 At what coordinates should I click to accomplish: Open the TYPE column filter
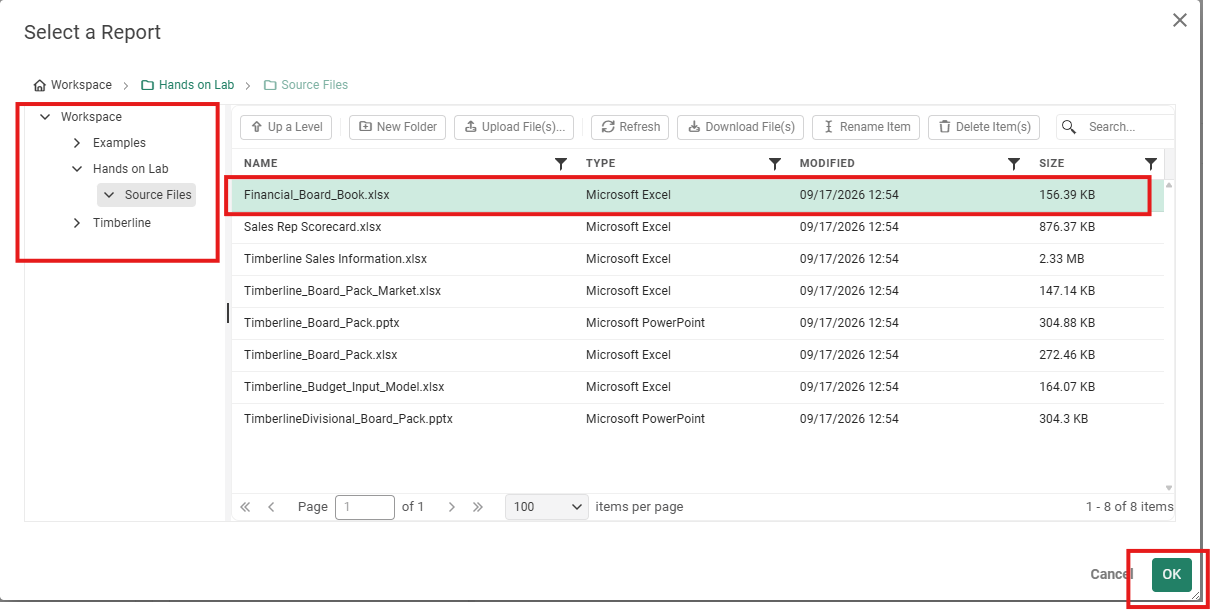[x=774, y=163]
